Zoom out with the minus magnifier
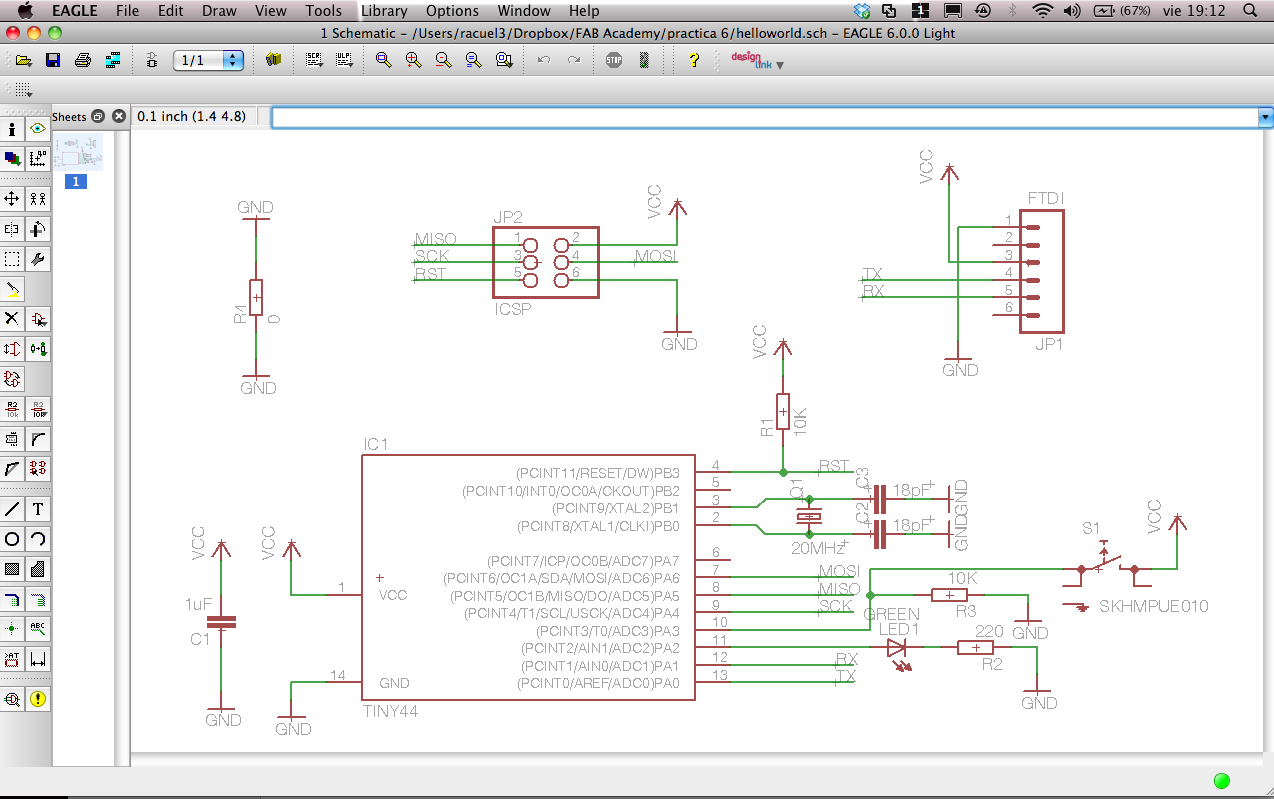 443,60
